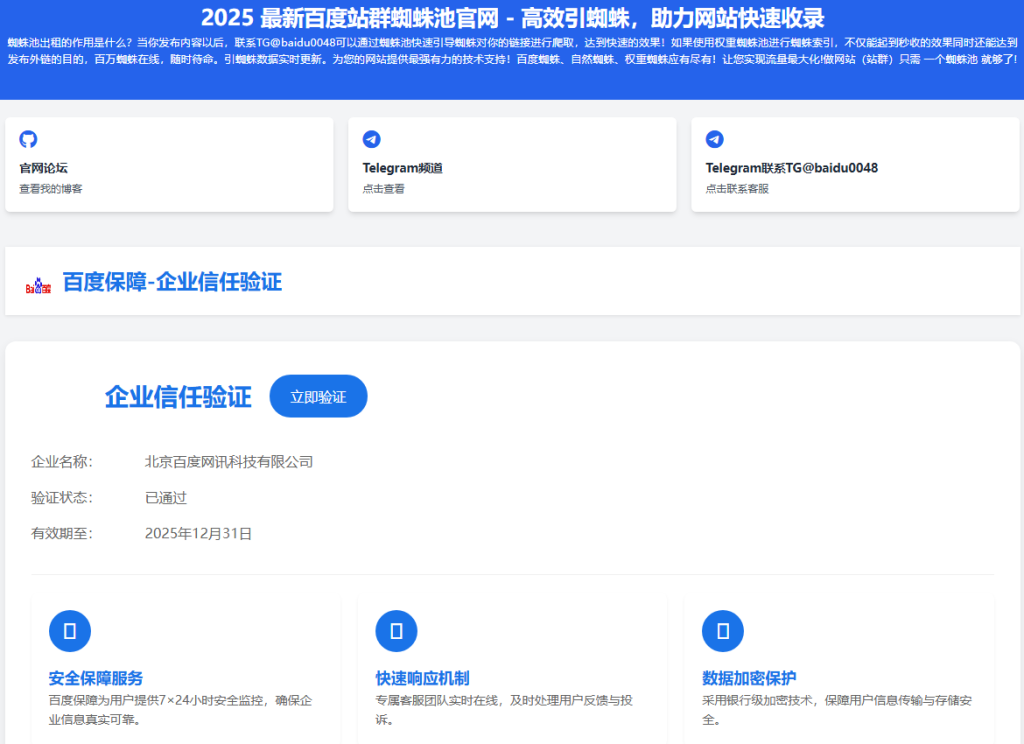The image size is (1024, 744).
Task: Click the 有效期至: label
Action: pos(62,534)
